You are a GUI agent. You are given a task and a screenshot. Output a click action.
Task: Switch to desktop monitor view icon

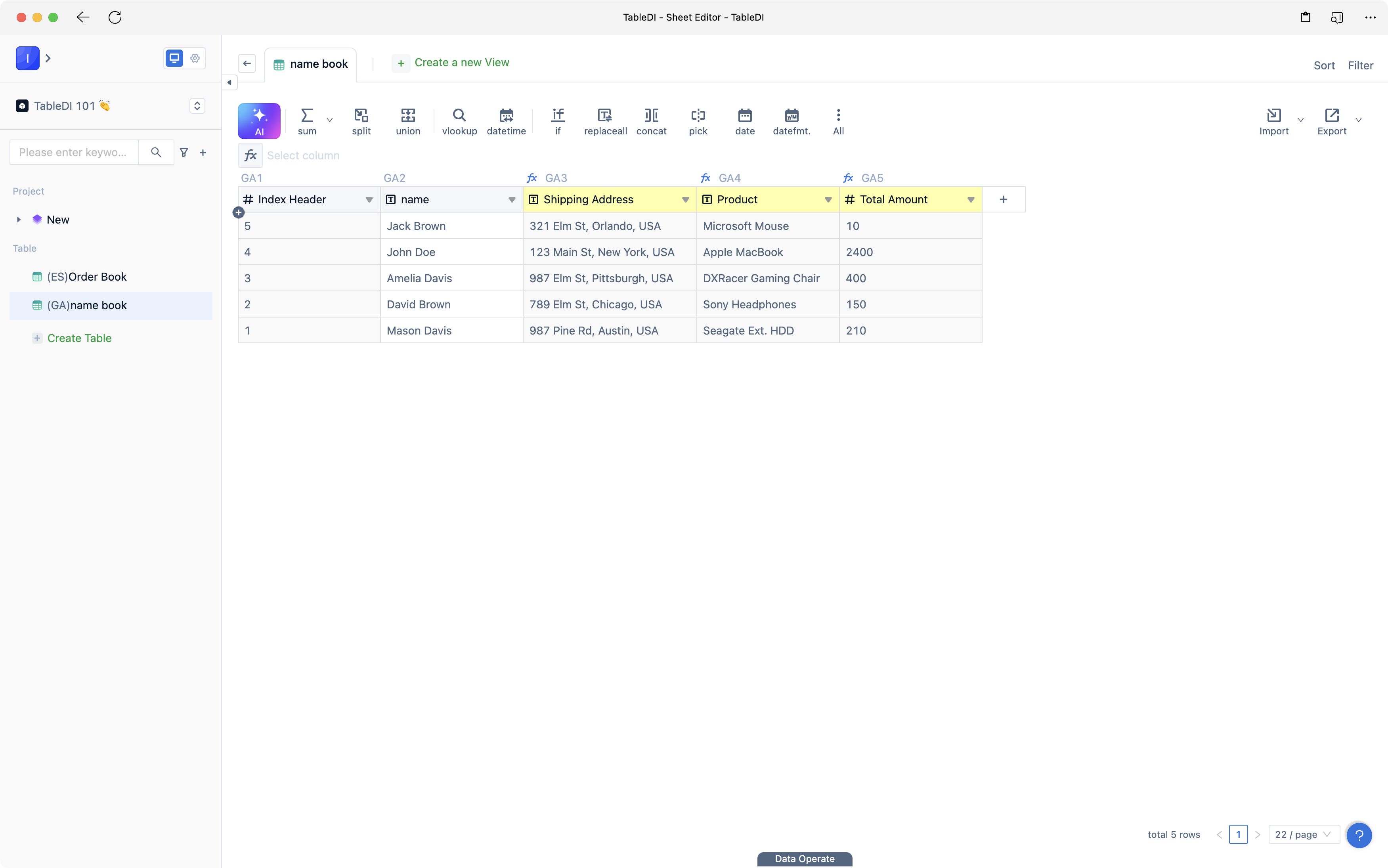[174, 58]
